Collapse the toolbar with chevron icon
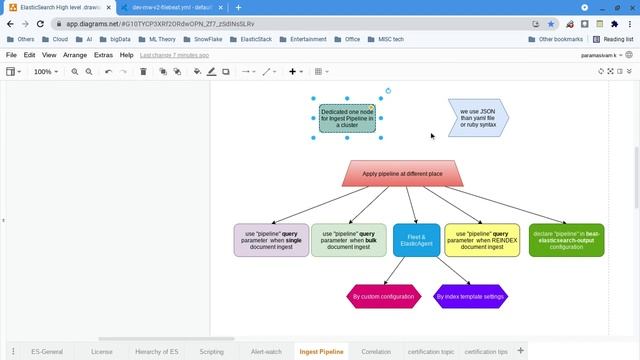The height and width of the screenshot is (360, 640). pos(629,71)
